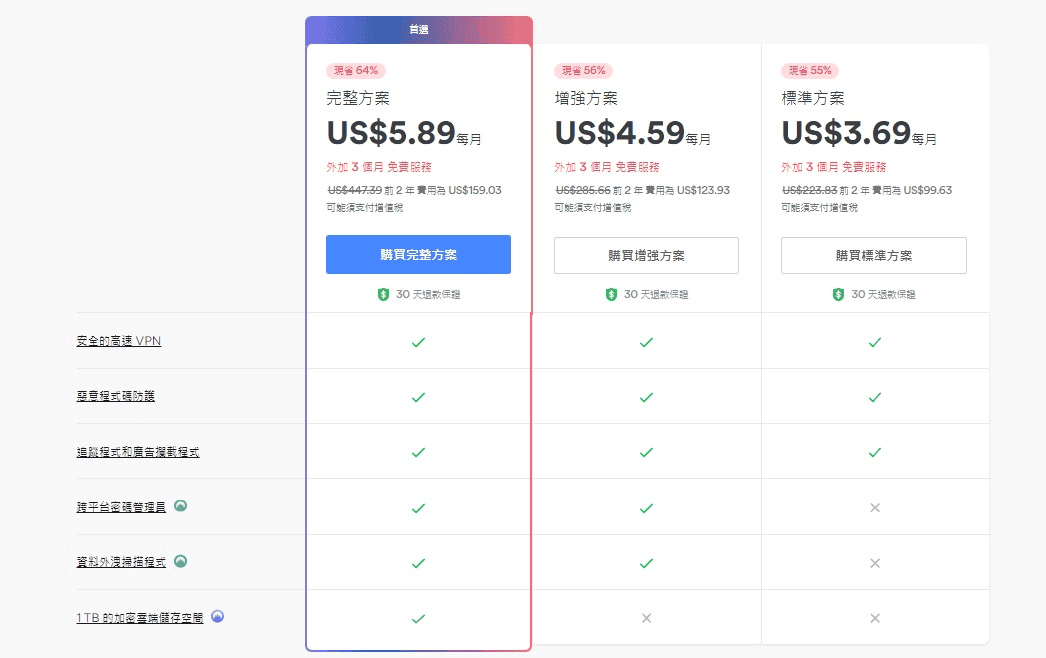This screenshot has height=658, width=1046.
Task: Click the 可能須支付增值稅 note in 增強方案 card
Action: (593, 208)
